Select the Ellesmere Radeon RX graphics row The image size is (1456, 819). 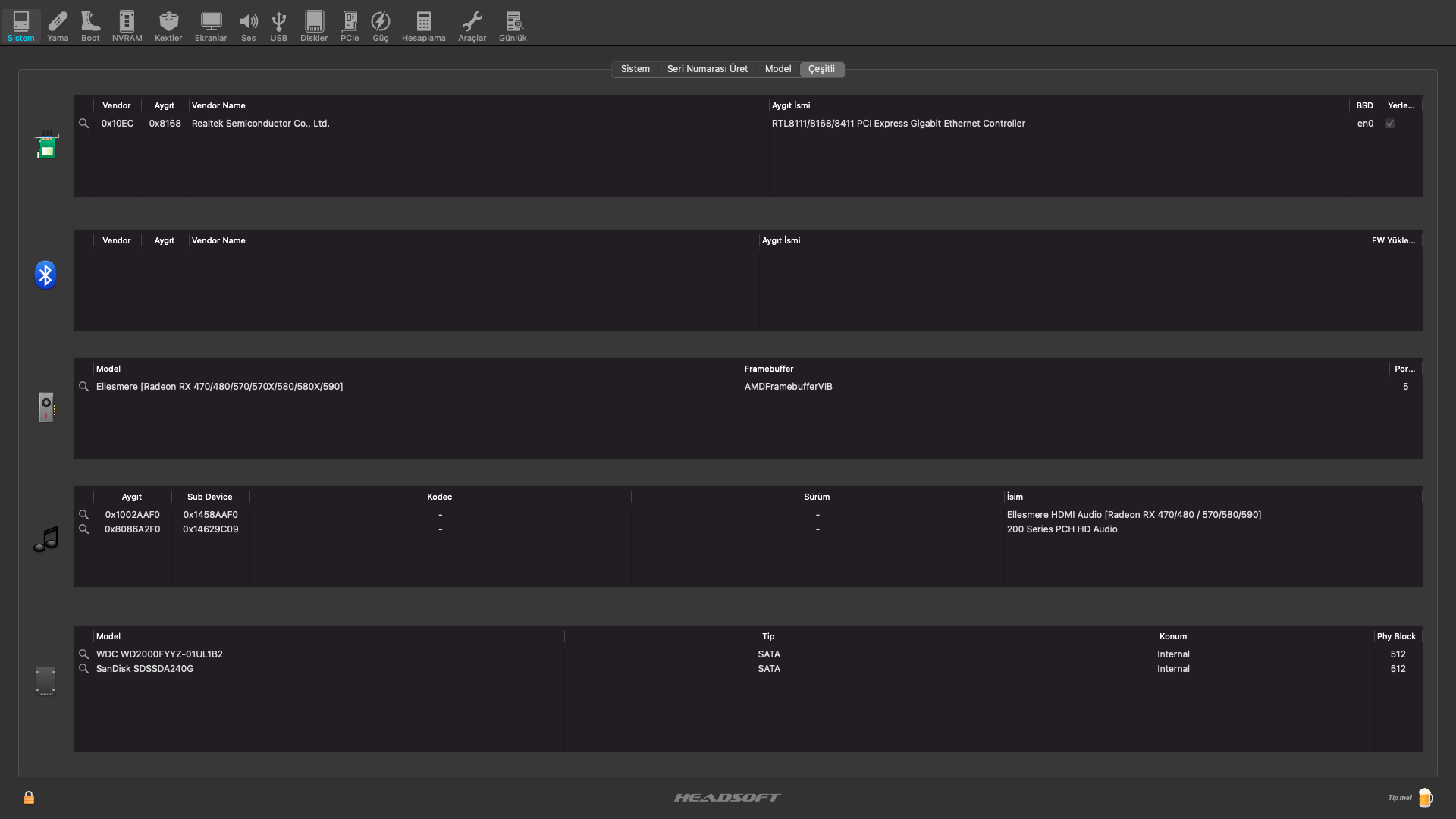tap(220, 387)
